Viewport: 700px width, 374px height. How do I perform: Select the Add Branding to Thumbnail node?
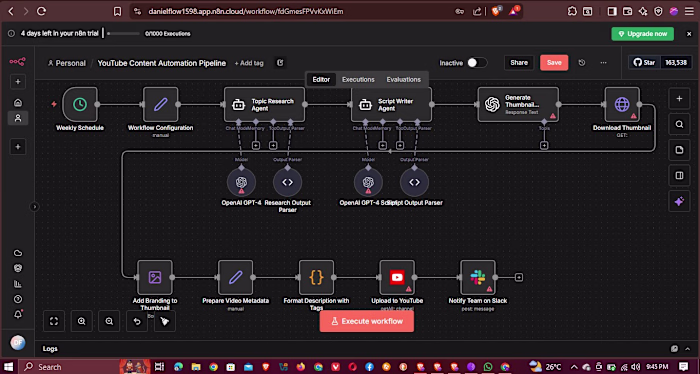pos(155,277)
